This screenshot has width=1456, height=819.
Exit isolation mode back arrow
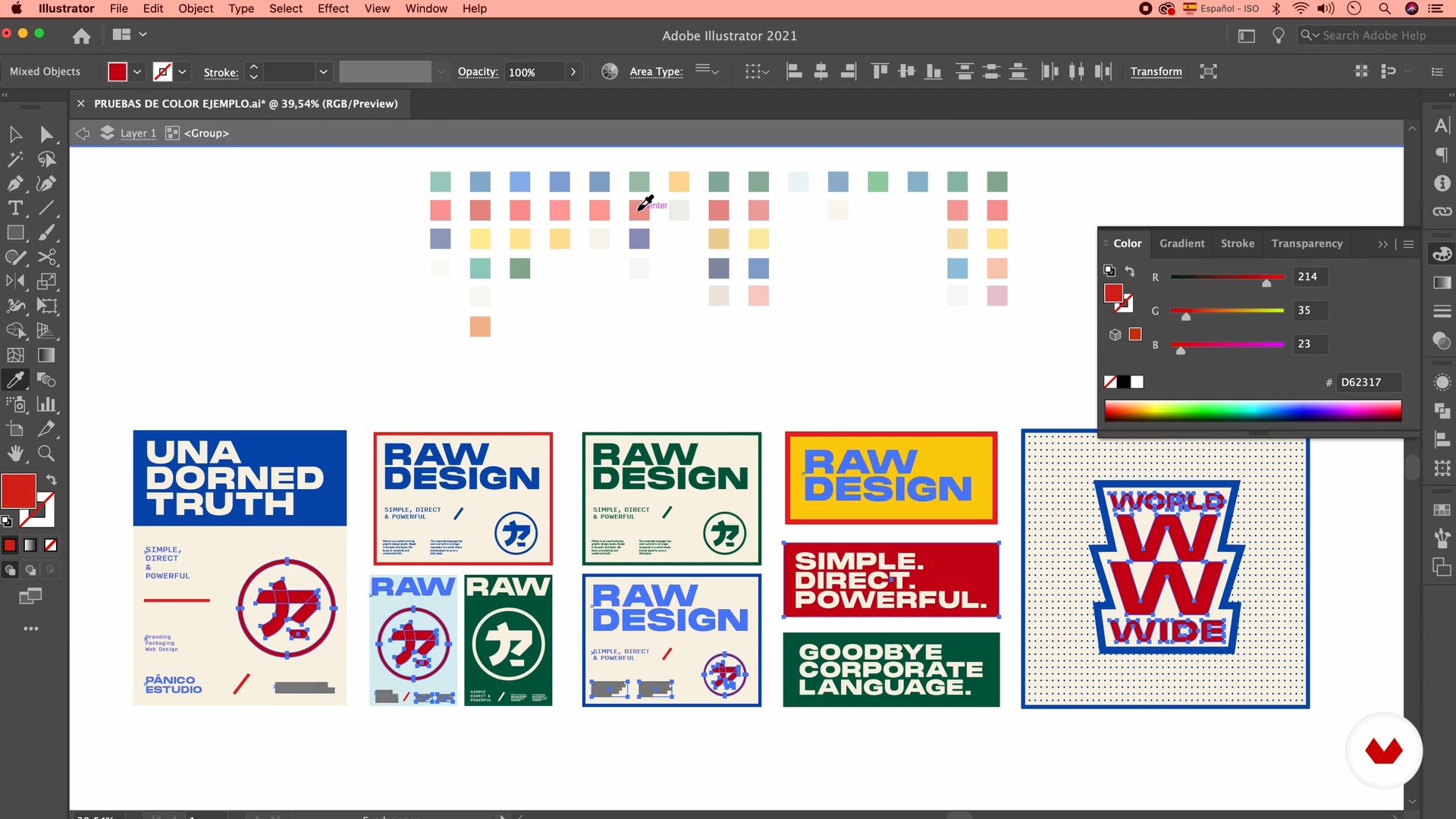point(82,133)
